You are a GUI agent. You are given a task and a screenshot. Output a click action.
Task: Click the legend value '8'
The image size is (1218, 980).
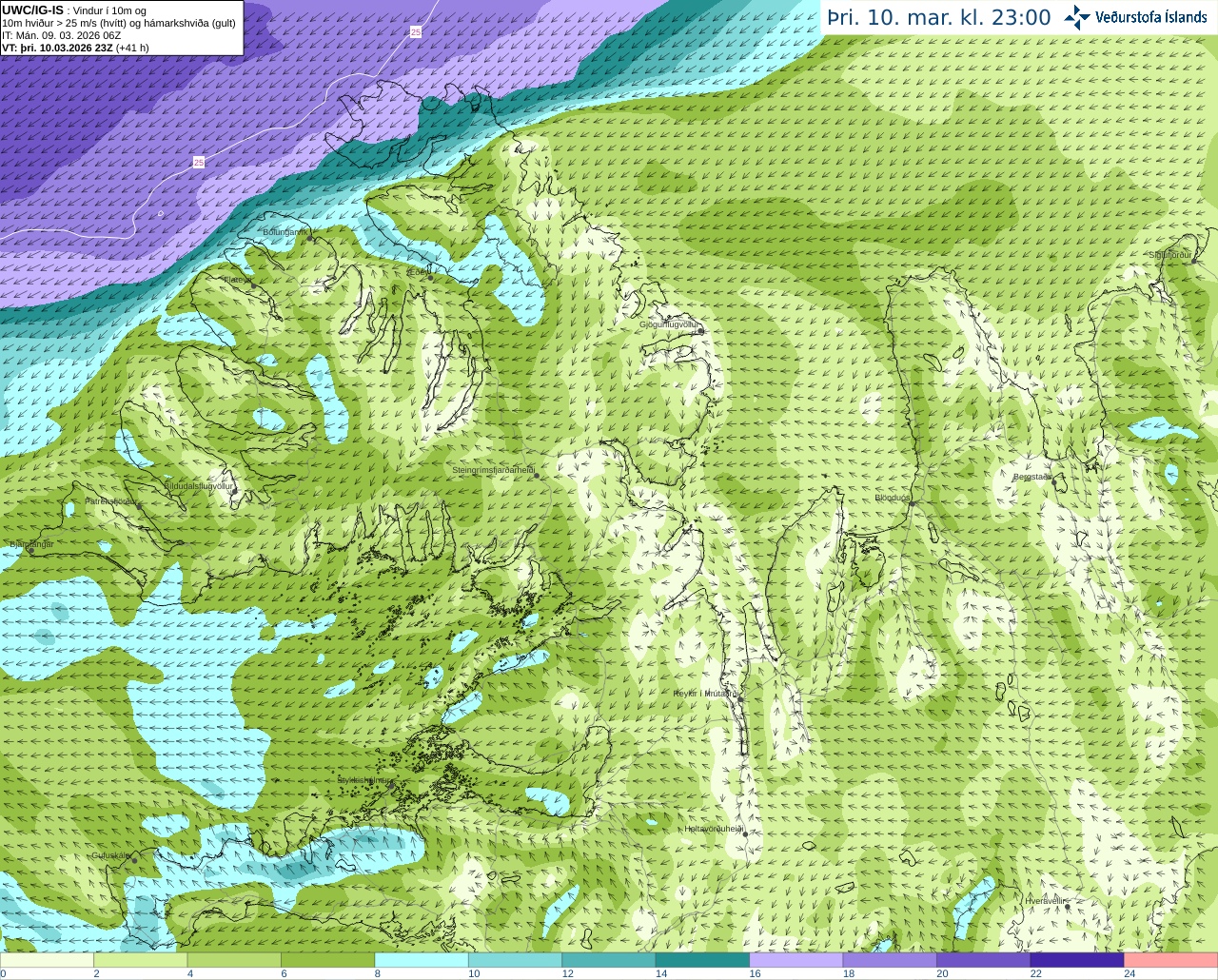point(377,973)
